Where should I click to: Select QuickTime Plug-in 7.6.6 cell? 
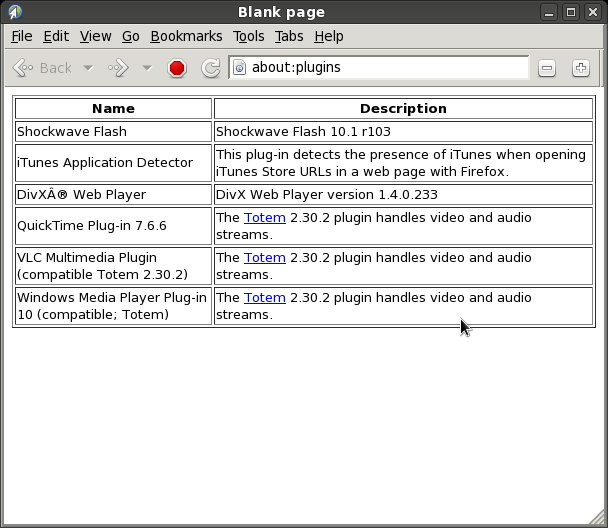(114, 226)
